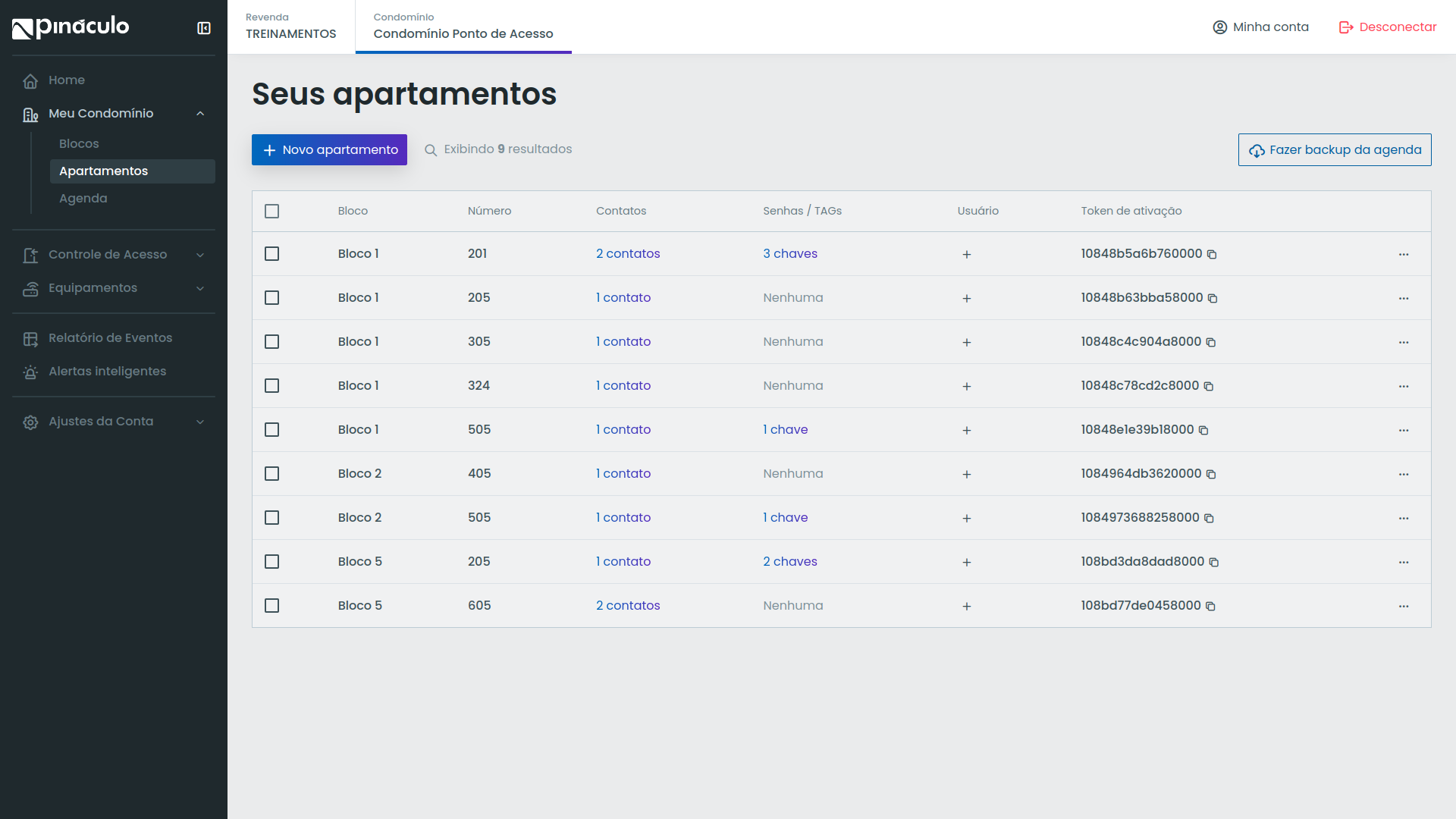Add a user to apartment 405 with plus icon
This screenshot has height=819, width=1456.
[966, 474]
